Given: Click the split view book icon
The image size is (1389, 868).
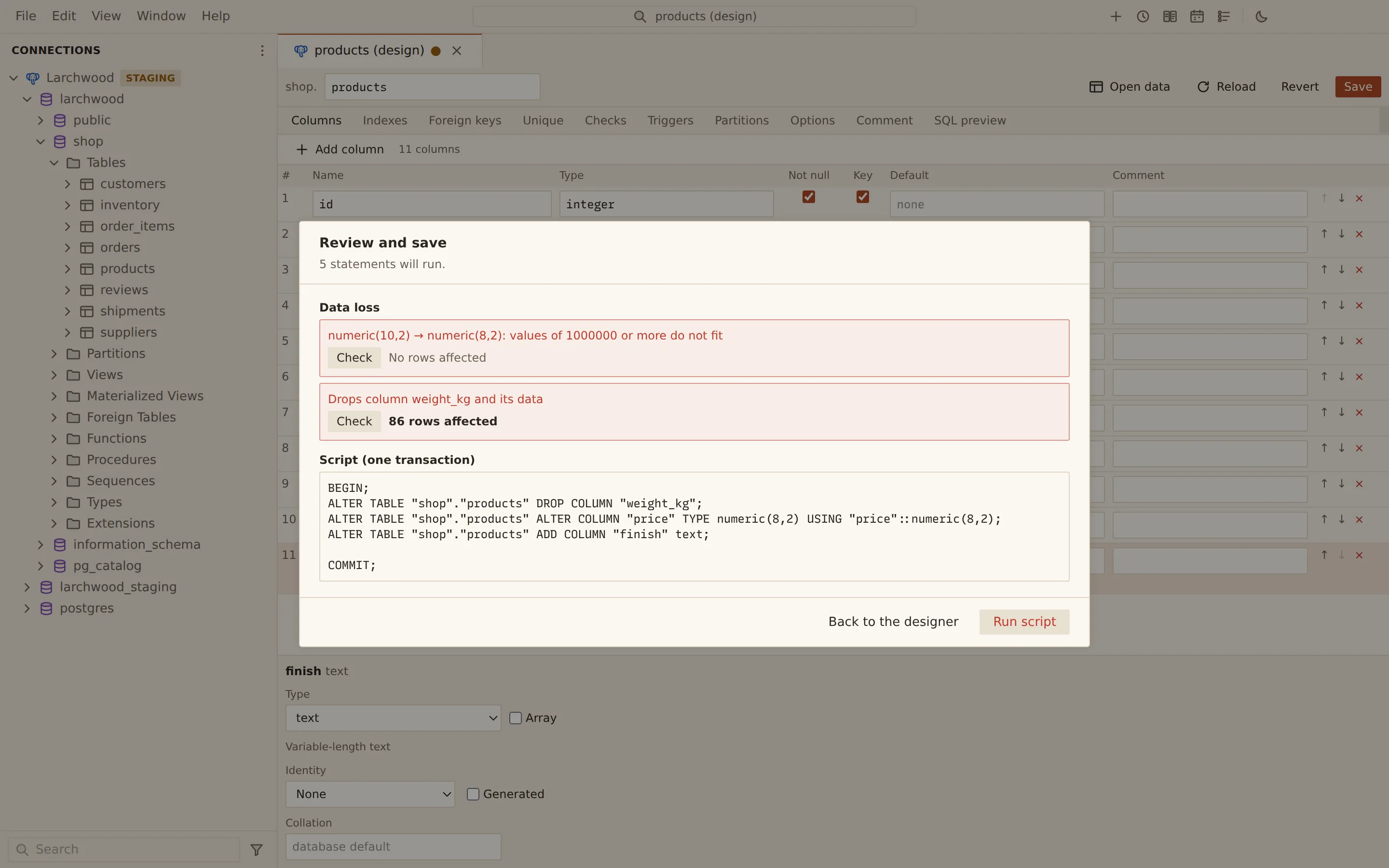Looking at the screenshot, I should (x=1170, y=17).
